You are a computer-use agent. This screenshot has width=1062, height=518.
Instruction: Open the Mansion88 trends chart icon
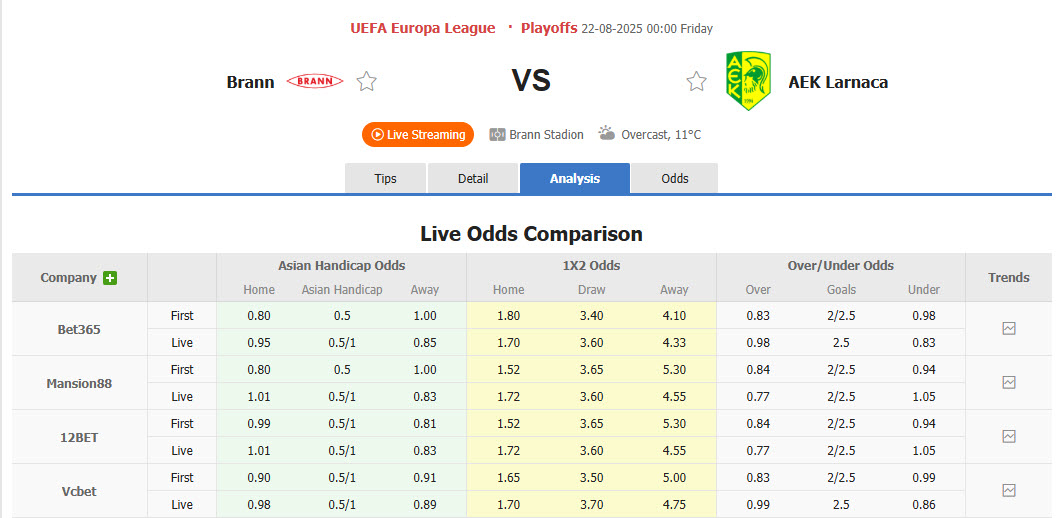[1008, 382]
